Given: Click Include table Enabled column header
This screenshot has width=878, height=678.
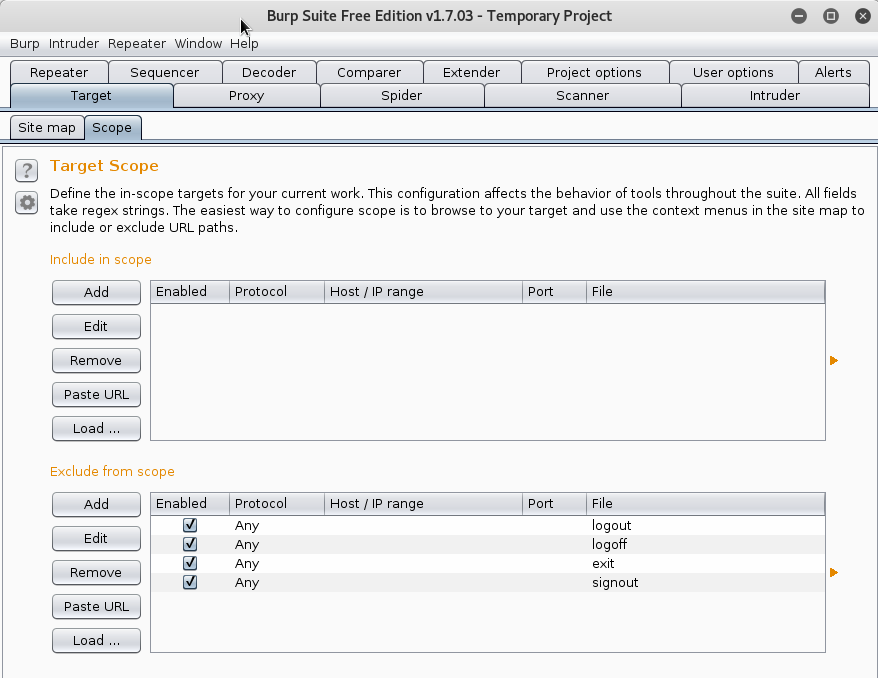Looking at the screenshot, I should tap(190, 292).
